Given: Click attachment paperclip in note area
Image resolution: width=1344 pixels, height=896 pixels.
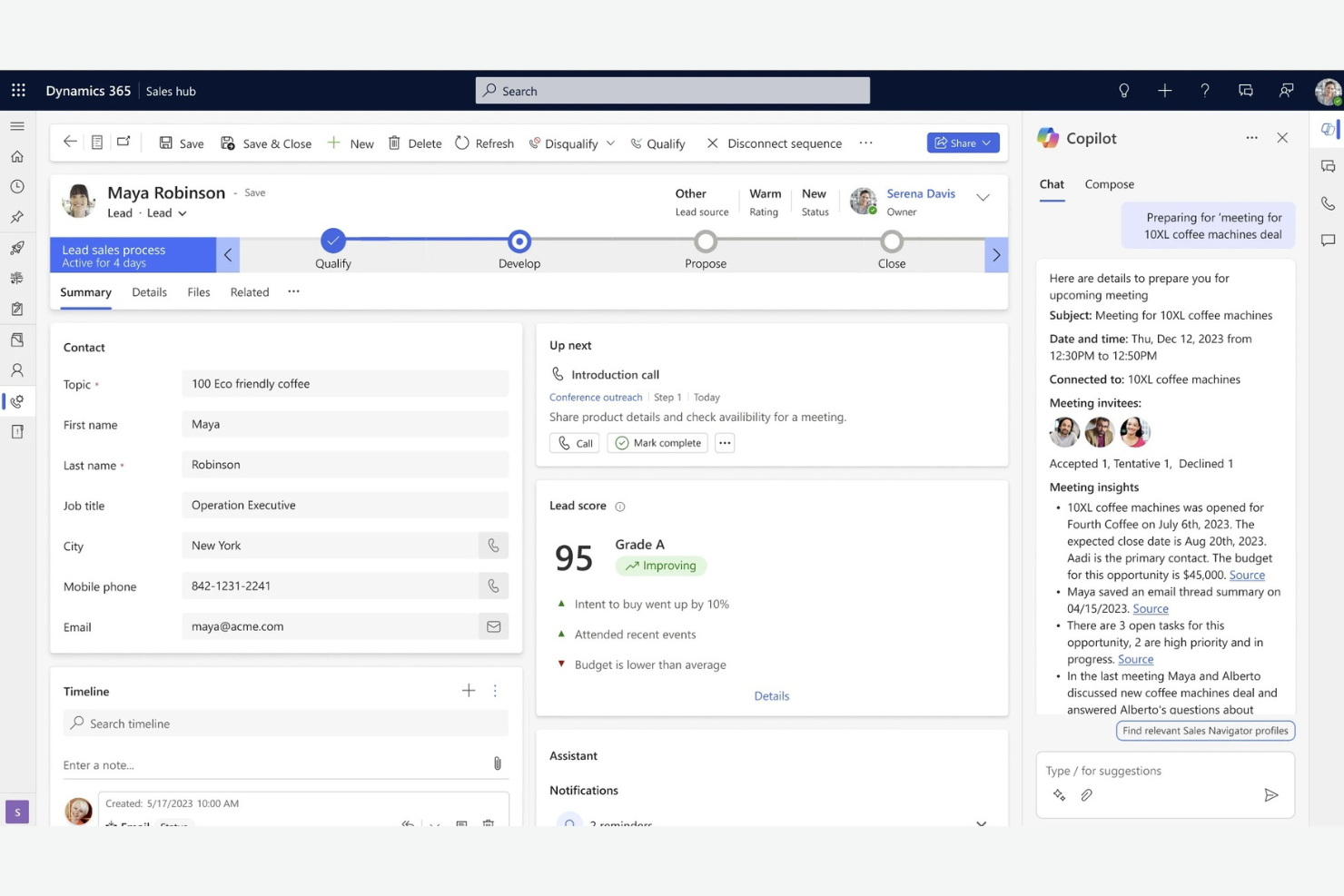Looking at the screenshot, I should click(x=498, y=763).
